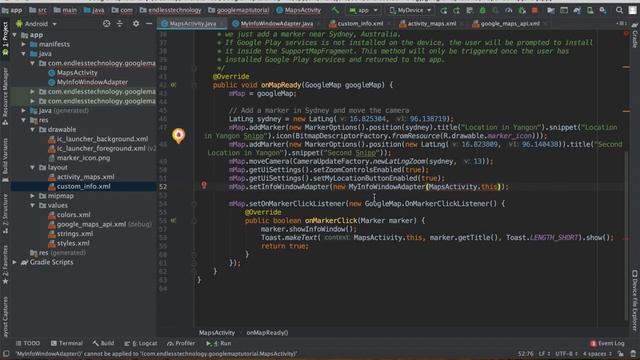640x360 pixels.
Task: Click override gutter icon beside onMarkerClick
Action: tap(173, 220)
